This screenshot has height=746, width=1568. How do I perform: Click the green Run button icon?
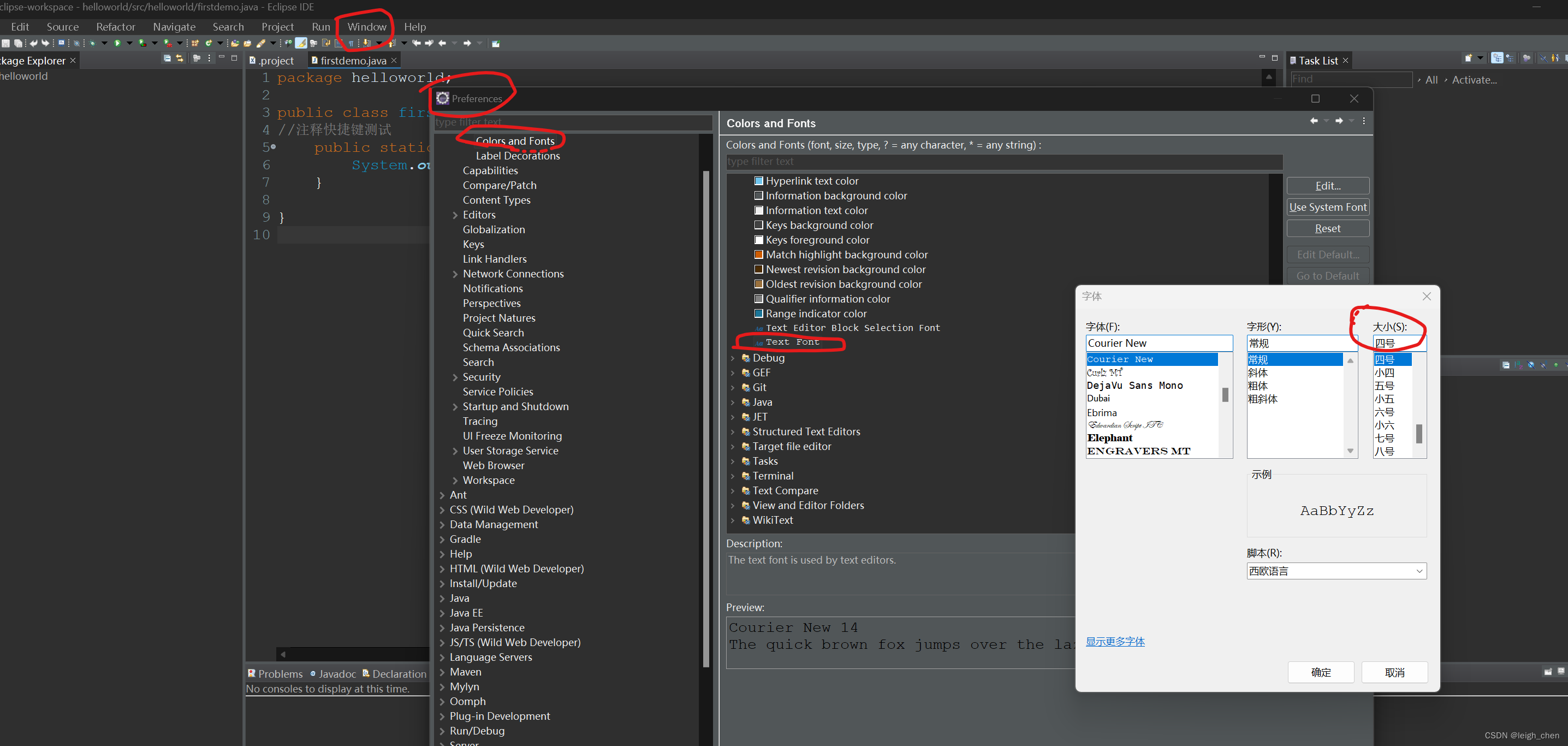point(117,43)
